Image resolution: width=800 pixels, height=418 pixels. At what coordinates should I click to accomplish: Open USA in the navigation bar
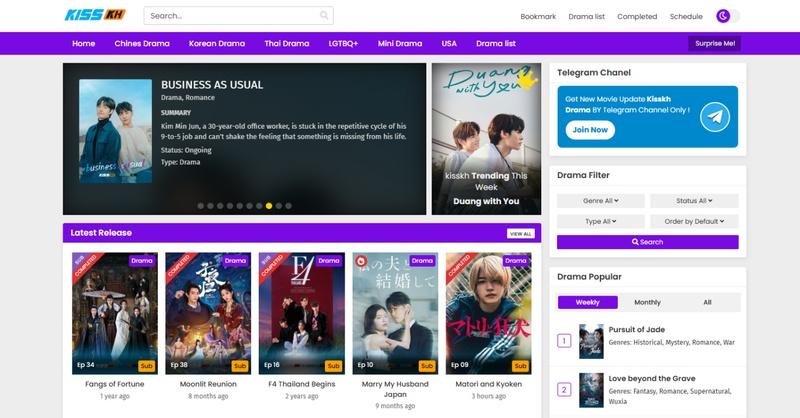pyautogui.click(x=449, y=43)
